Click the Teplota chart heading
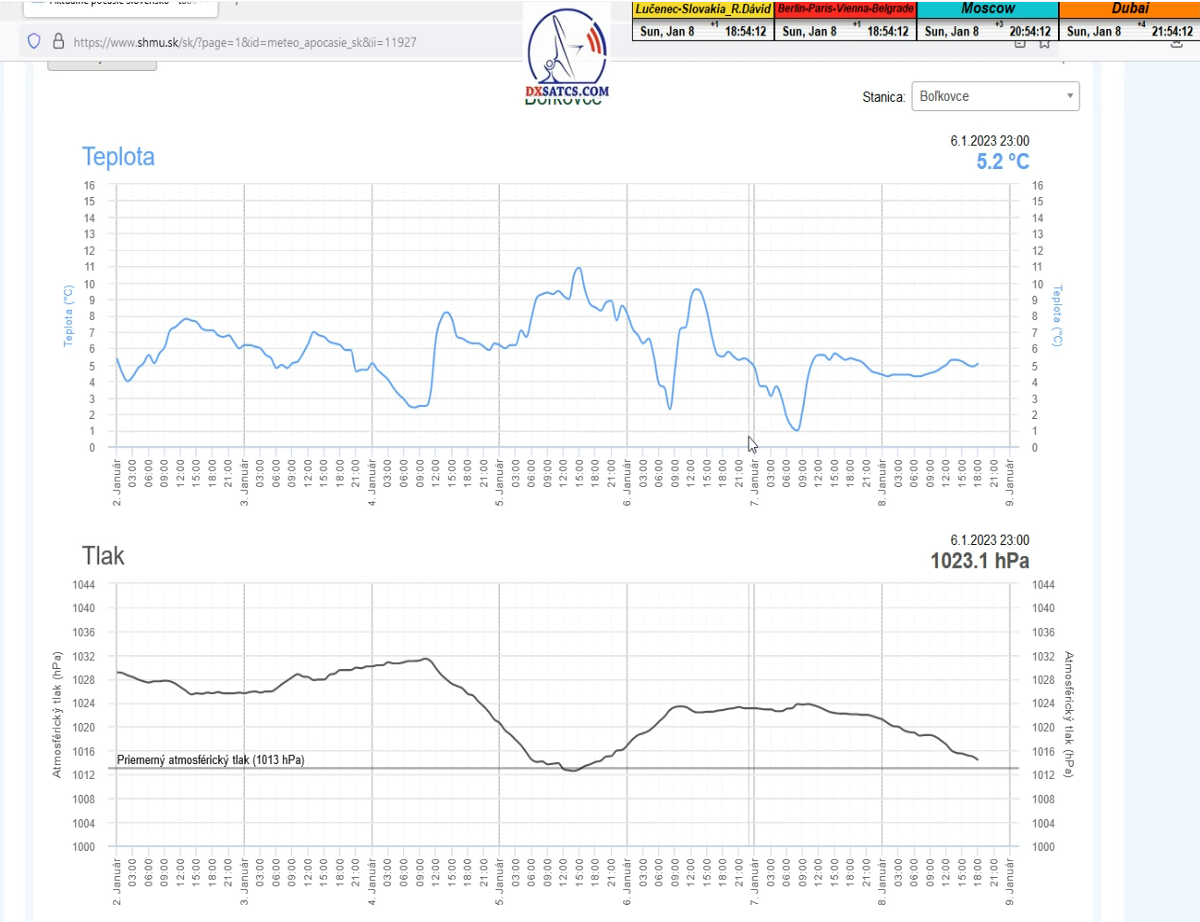Viewport: 1200px width, 922px height. [x=118, y=157]
